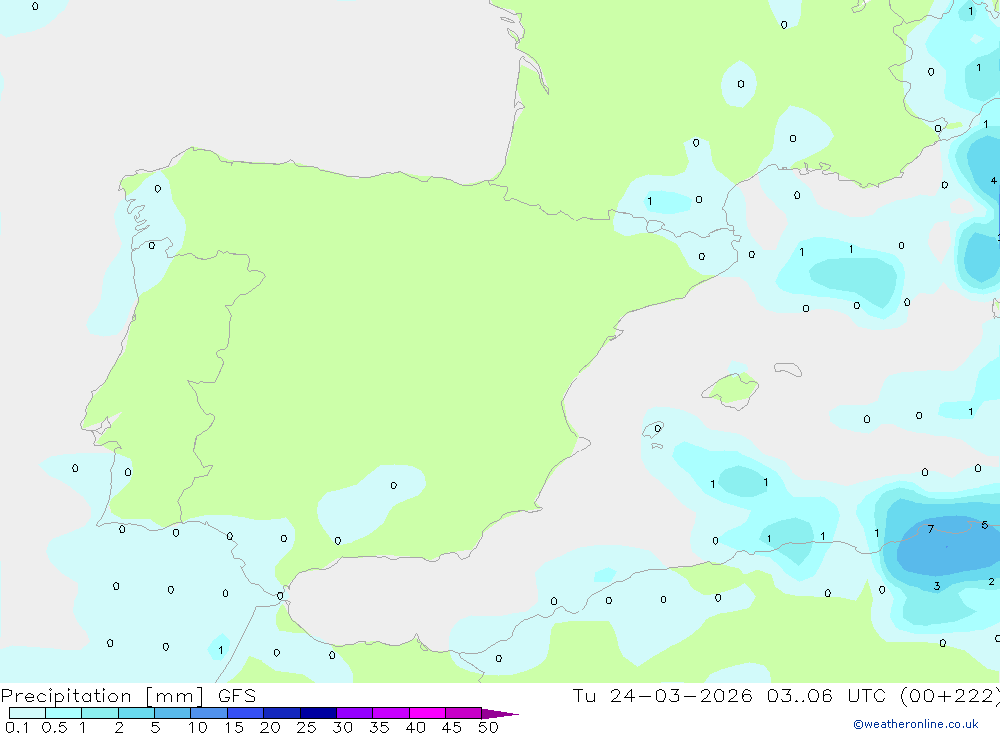Click the arrow-shaped swatch beyond 50
The width and height of the screenshot is (1000, 733).
[499, 713]
